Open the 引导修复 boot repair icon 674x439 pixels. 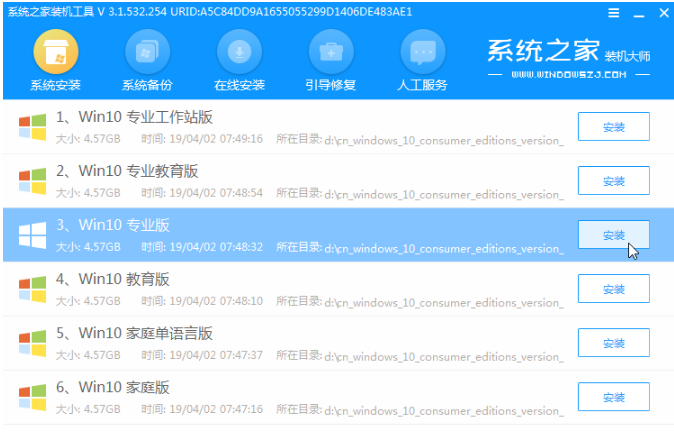[331, 52]
